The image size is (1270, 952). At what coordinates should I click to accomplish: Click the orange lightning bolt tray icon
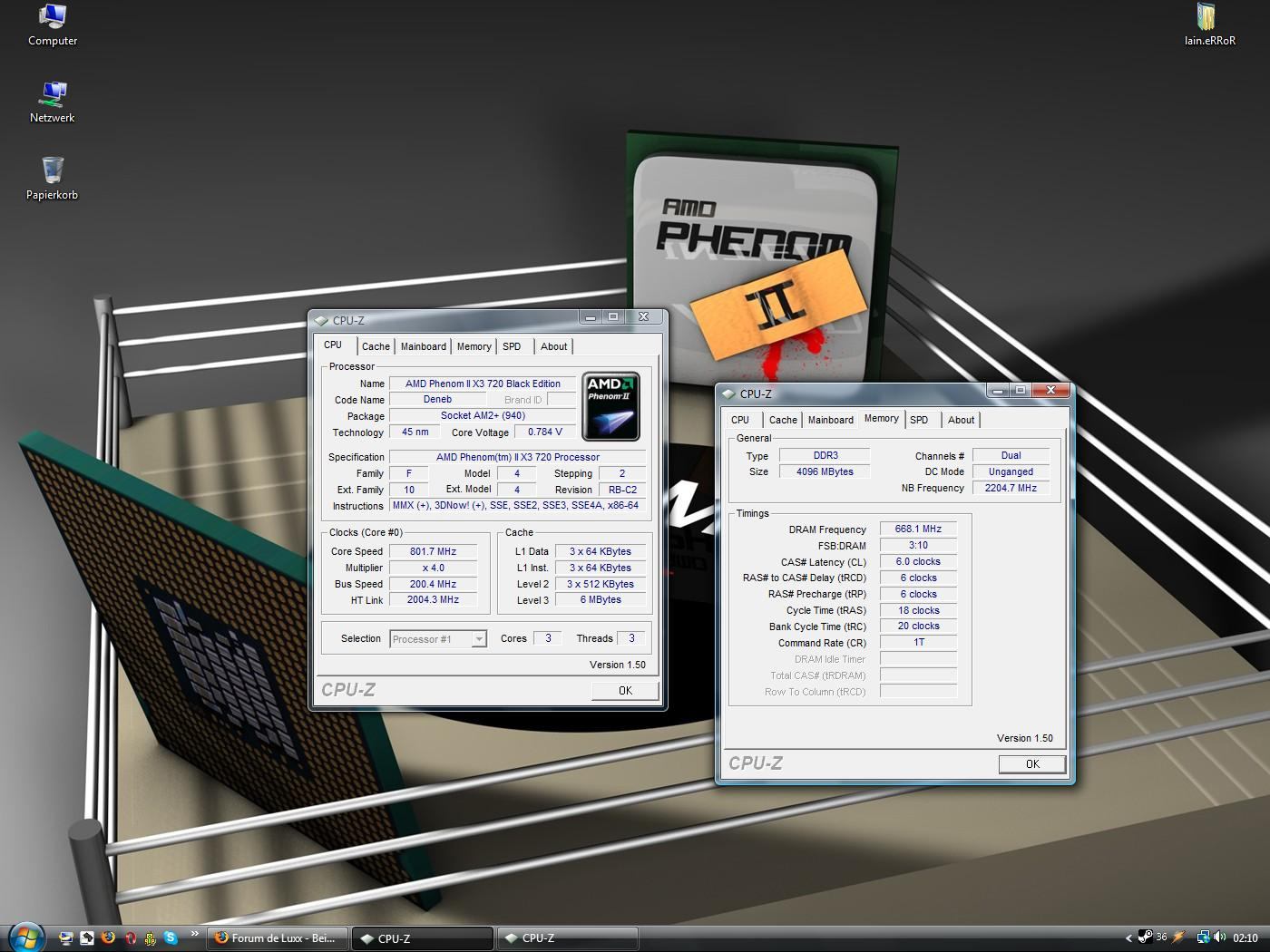1178,937
